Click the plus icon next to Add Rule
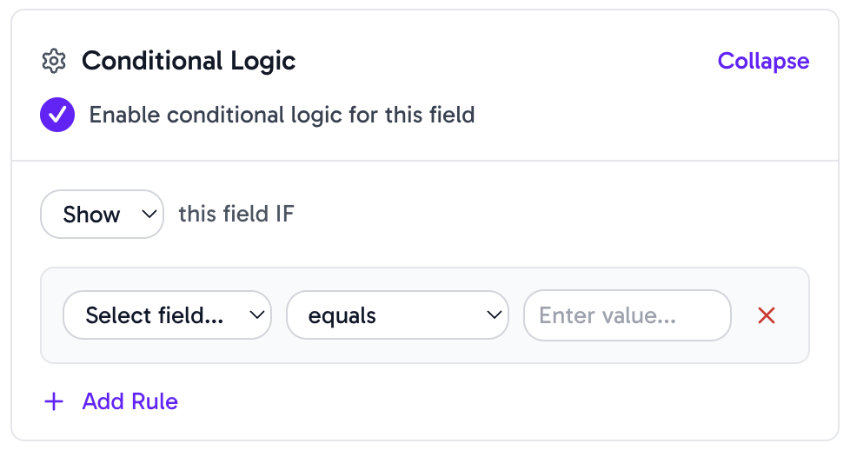 pyautogui.click(x=54, y=402)
